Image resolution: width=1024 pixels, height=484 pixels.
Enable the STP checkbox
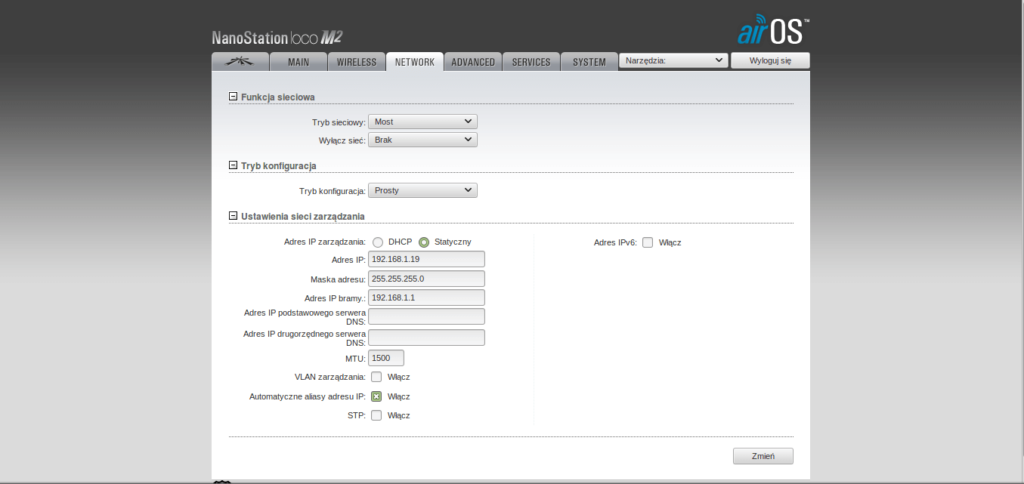click(377, 415)
